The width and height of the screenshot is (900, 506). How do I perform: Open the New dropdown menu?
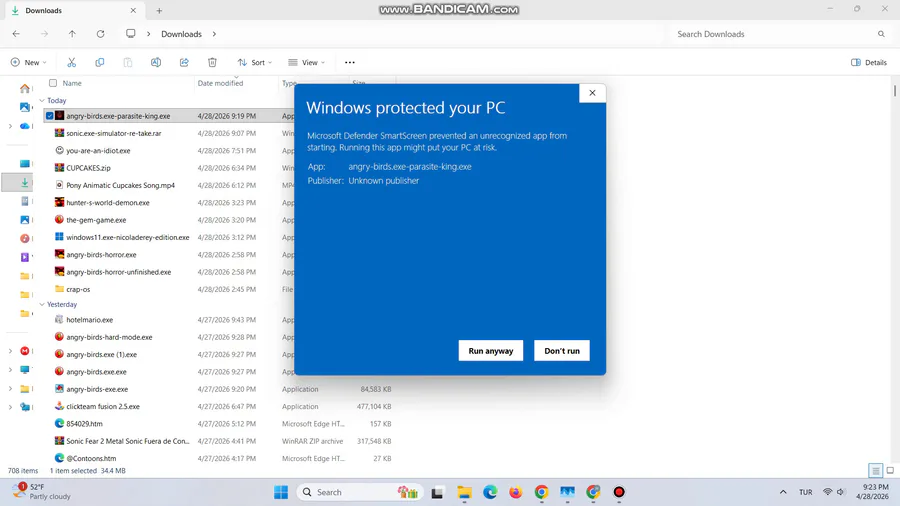[x=29, y=62]
